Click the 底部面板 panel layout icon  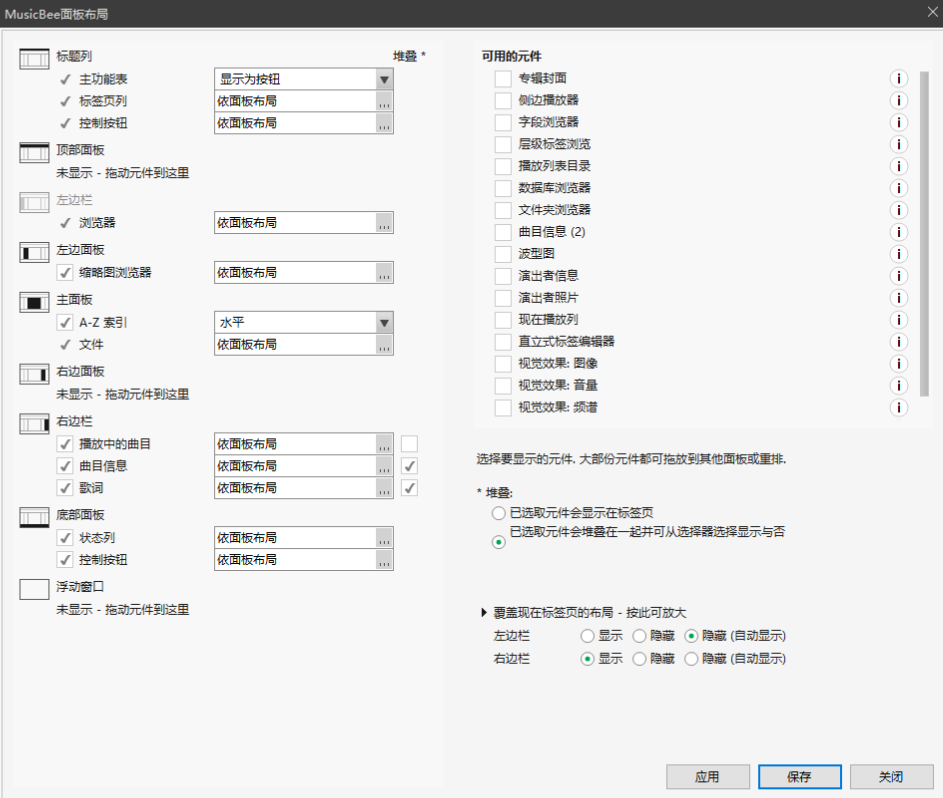[x=34, y=518]
